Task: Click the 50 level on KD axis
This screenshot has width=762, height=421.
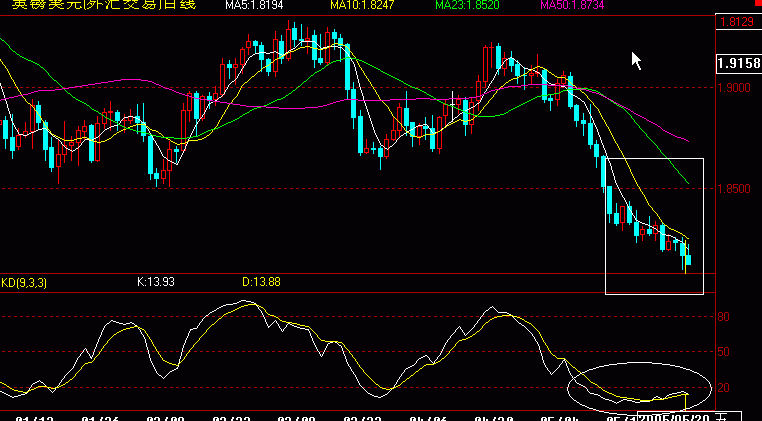Action: pos(723,351)
